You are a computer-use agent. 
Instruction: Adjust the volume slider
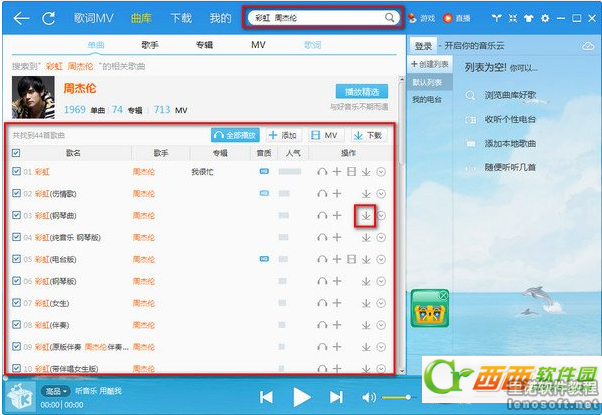pyautogui.click(x=397, y=397)
